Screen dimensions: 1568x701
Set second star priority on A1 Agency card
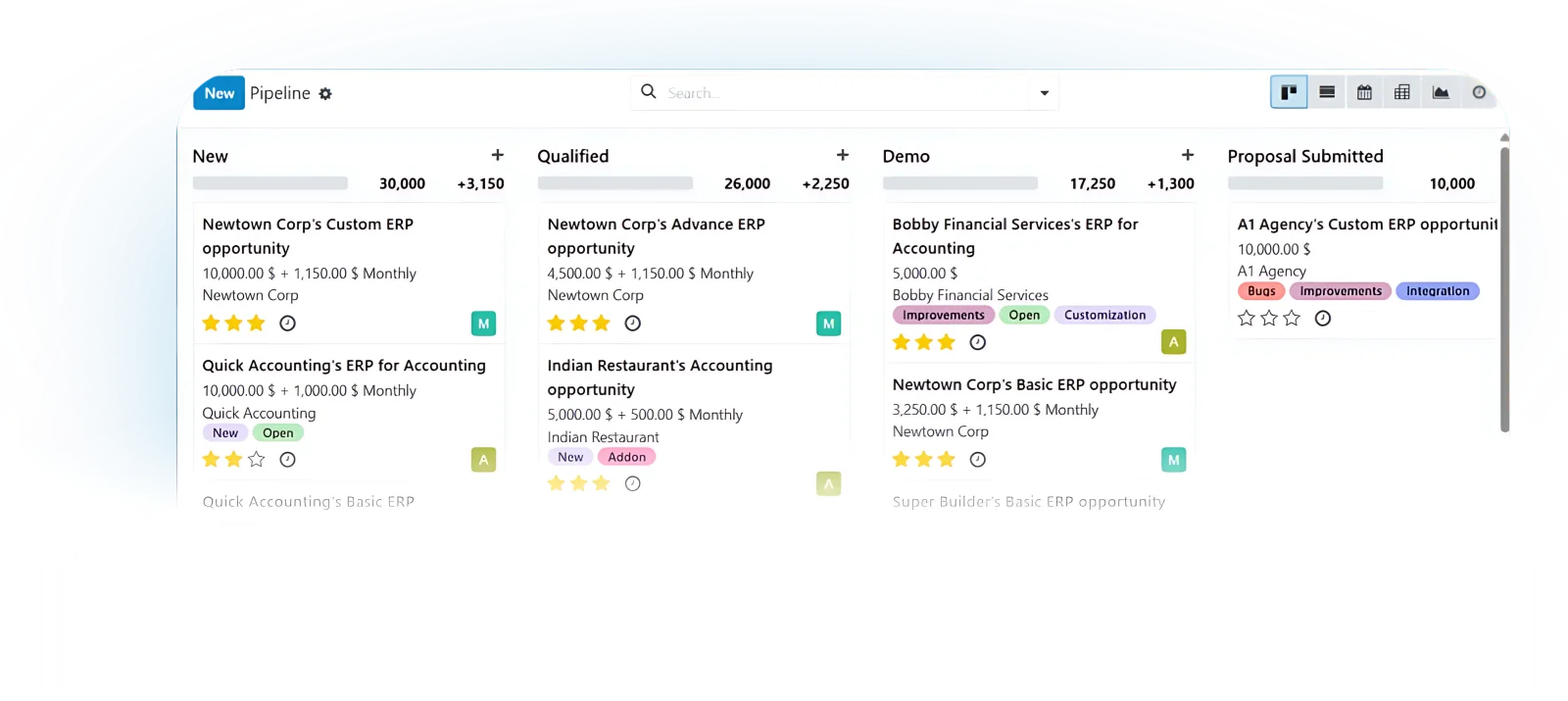[x=1269, y=318]
